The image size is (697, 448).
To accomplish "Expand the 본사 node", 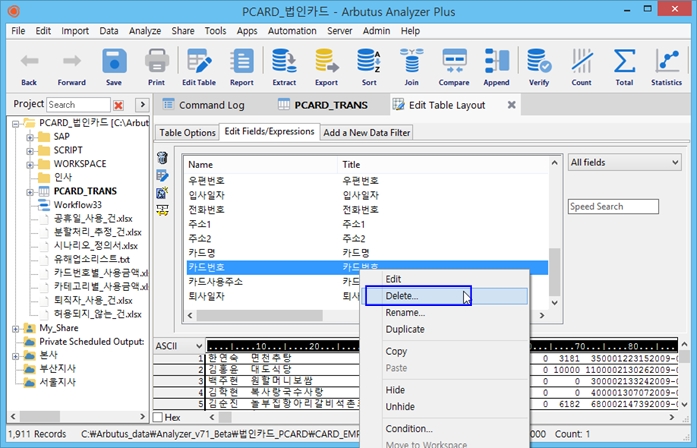I will [x=16, y=356].
